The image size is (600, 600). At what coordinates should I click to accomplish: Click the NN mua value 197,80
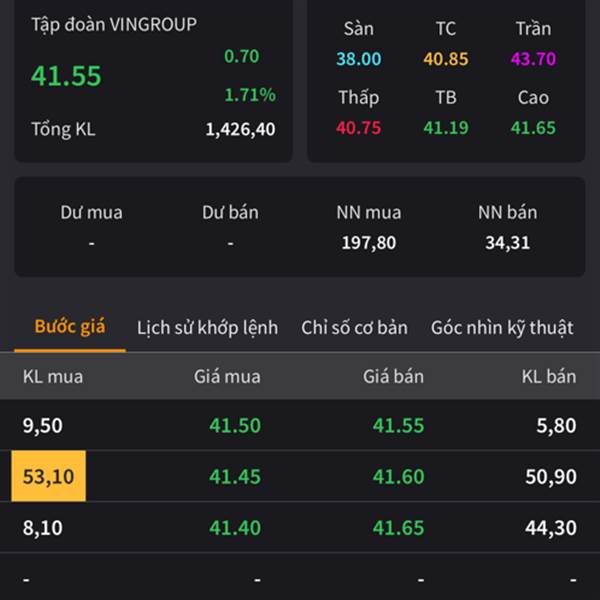368,243
